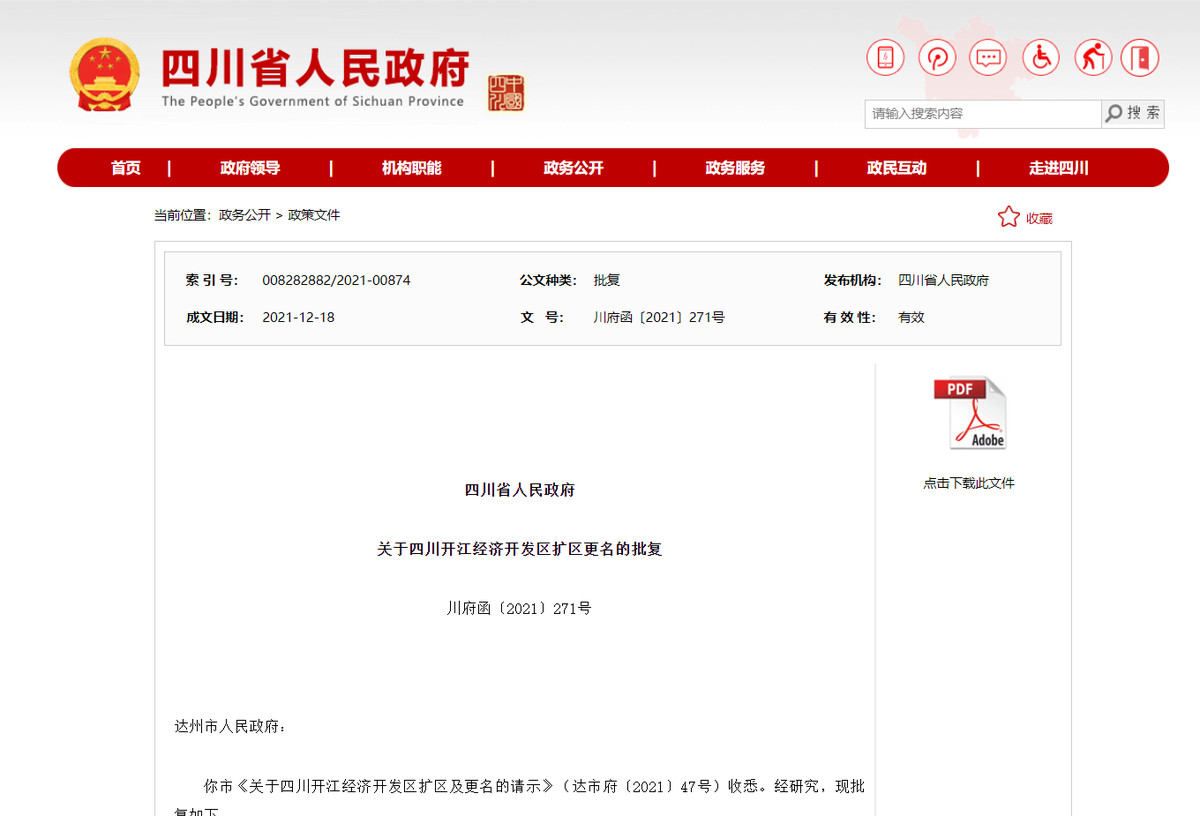Open the 走进四川 menu item
The width and height of the screenshot is (1200, 816).
1058,168
